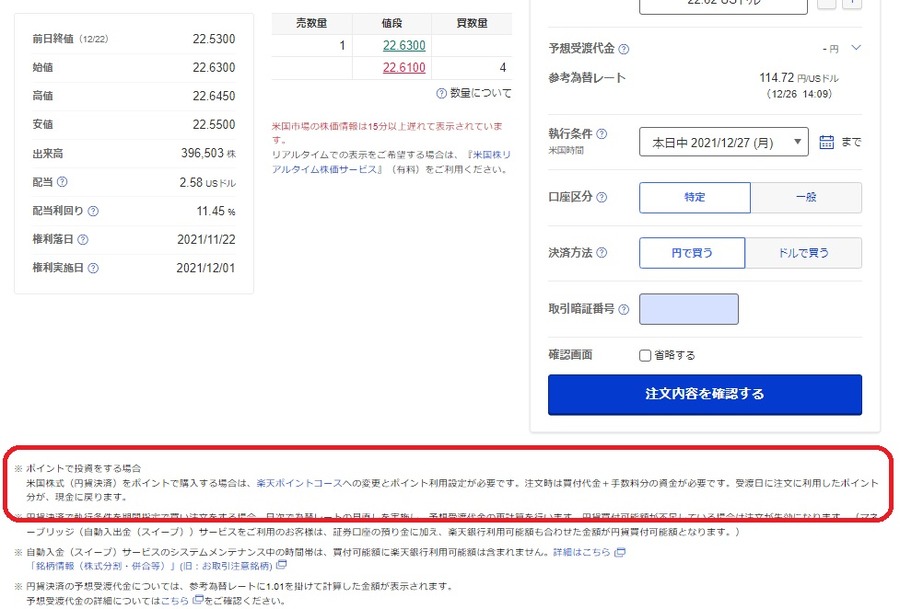Click the 配当 value 2.58
900x609 pixels.
[191, 183]
